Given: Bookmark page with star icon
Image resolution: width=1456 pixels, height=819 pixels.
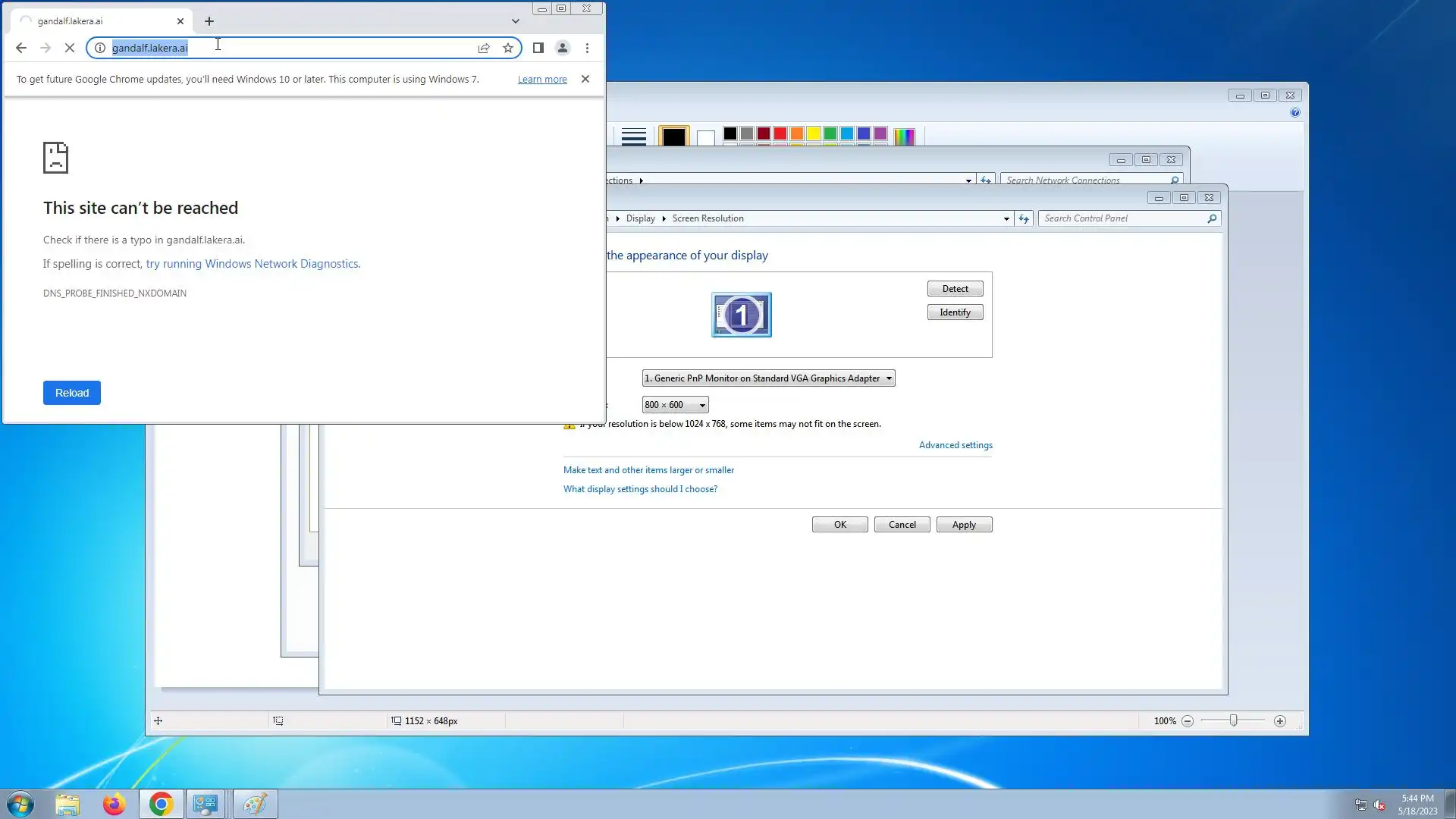Looking at the screenshot, I should click(x=508, y=48).
